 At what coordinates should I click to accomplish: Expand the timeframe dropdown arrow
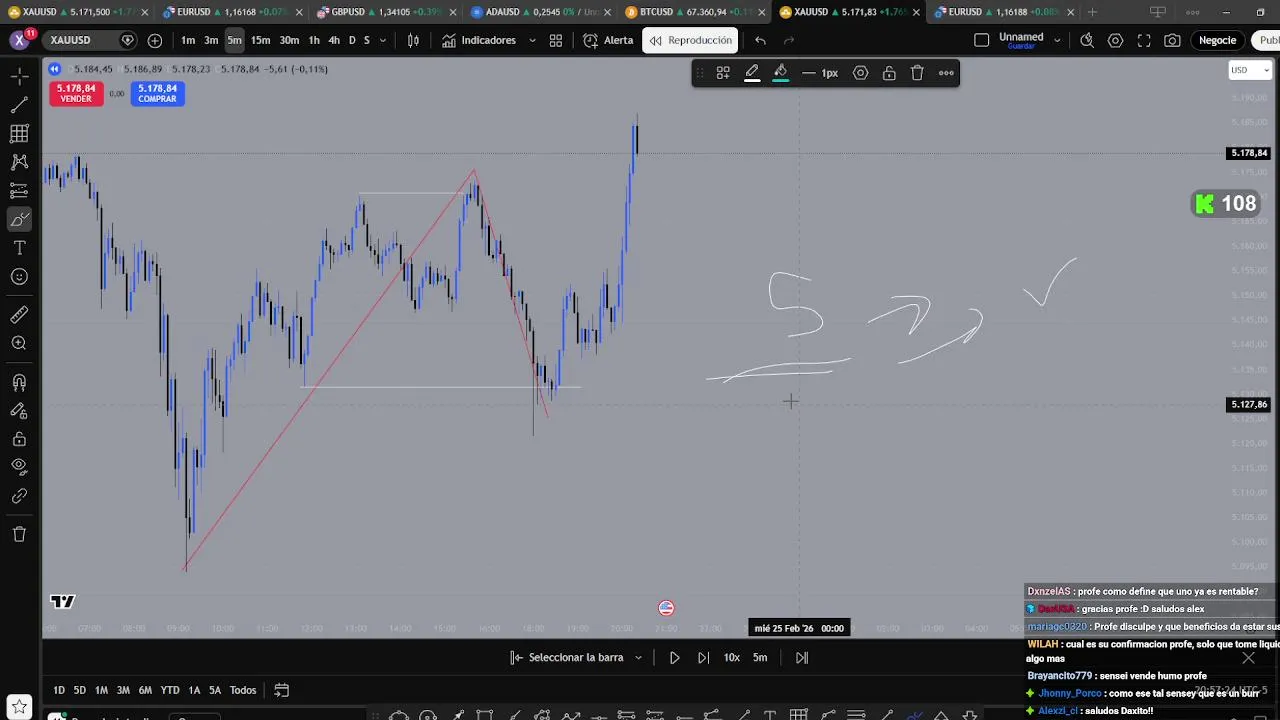(383, 40)
